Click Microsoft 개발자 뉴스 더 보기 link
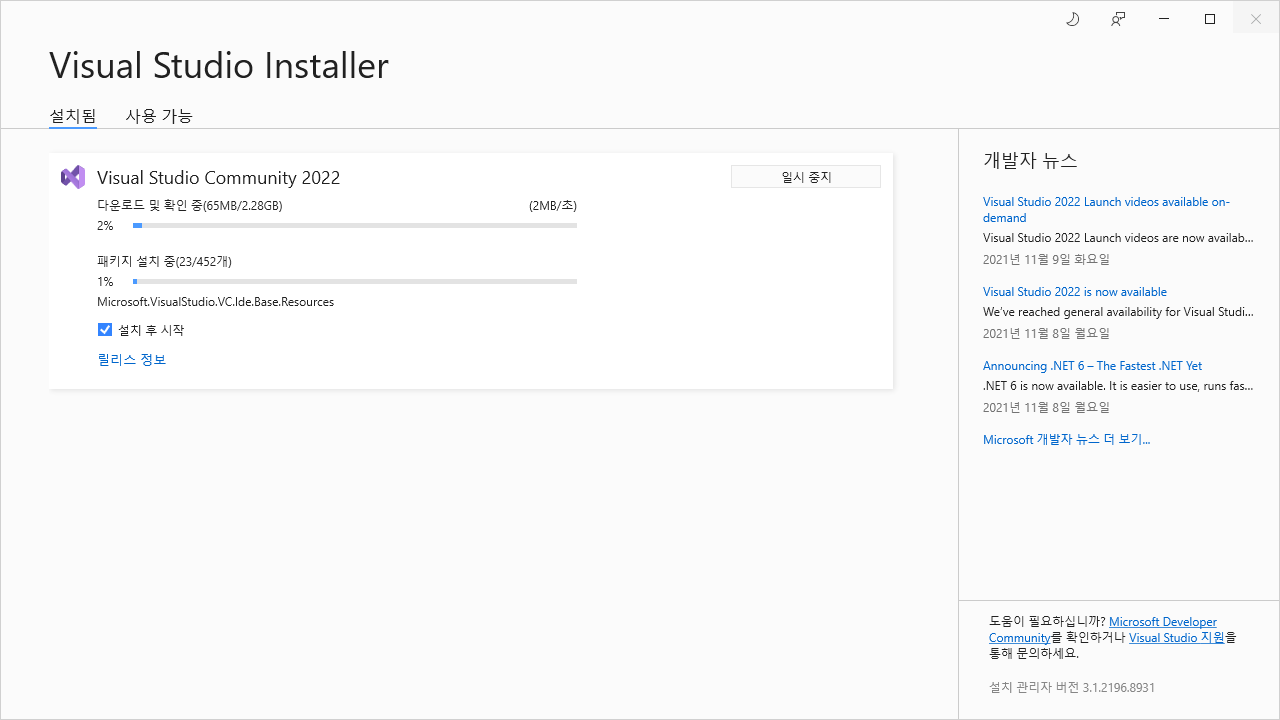Image resolution: width=1280 pixels, height=720 pixels. tap(1067, 440)
